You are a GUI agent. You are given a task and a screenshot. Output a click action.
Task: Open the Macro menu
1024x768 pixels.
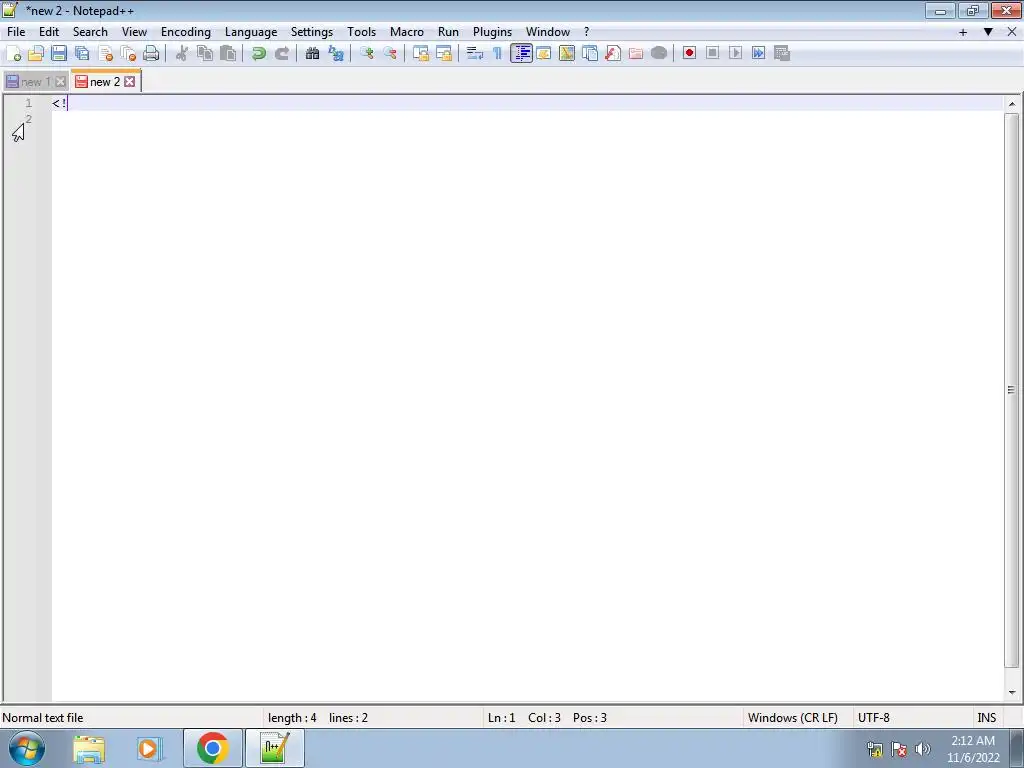(407, 32)
